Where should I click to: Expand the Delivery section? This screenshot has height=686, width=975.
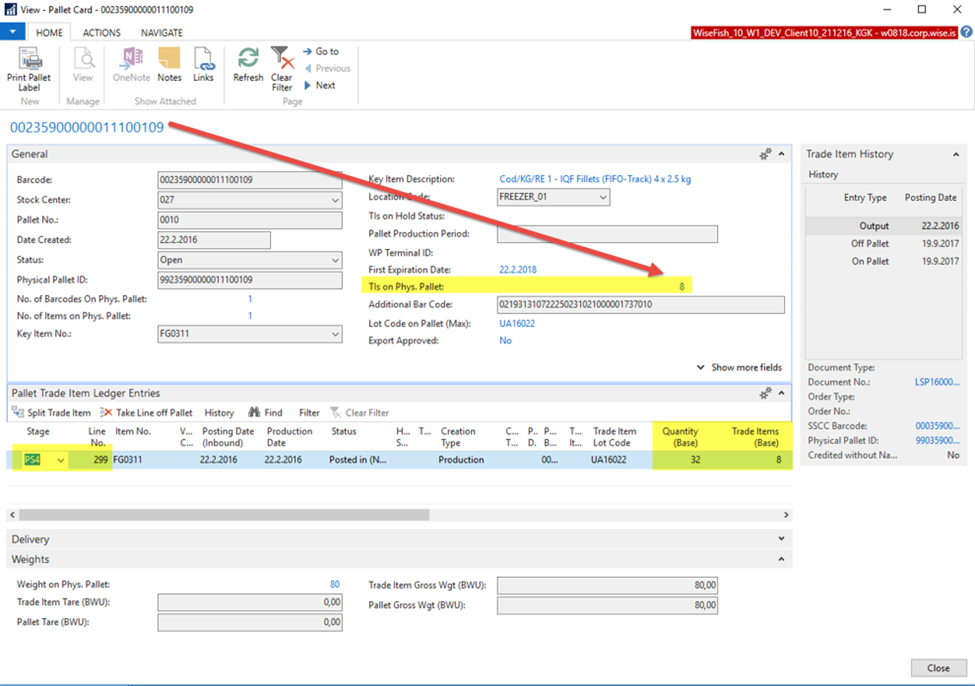pos(780,539)
